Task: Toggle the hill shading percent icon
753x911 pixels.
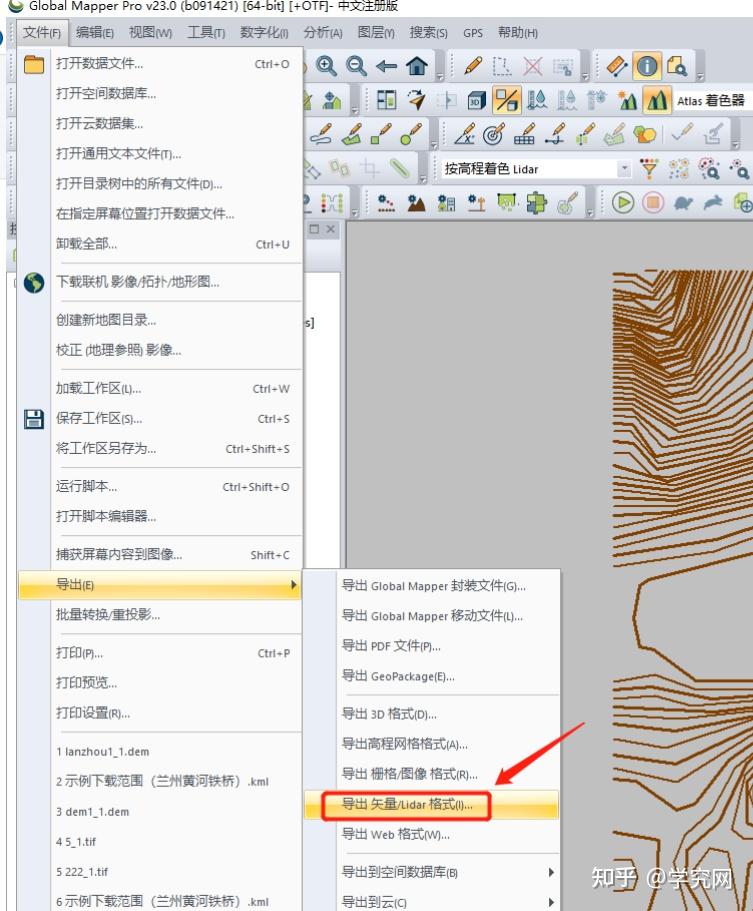Action: tap(506, 100)
